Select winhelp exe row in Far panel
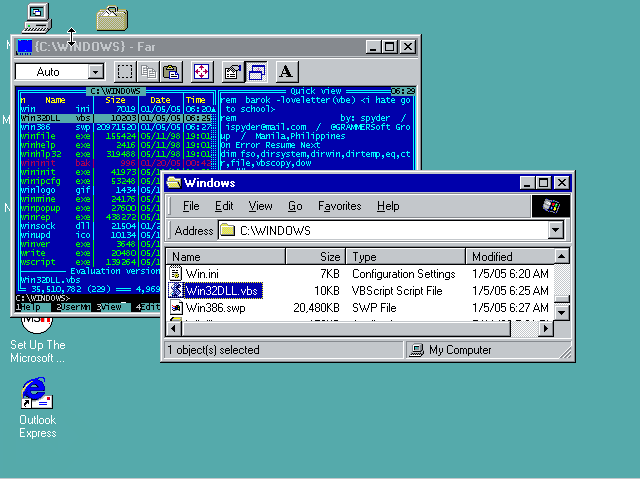The image size is (640, 480). [116, 145]
